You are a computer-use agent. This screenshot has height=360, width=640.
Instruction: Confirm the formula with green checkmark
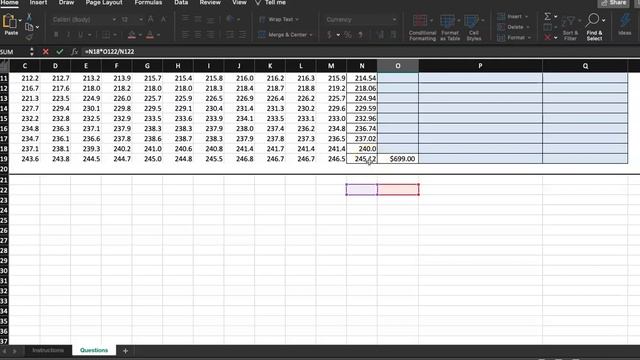(x=60, y=51)
